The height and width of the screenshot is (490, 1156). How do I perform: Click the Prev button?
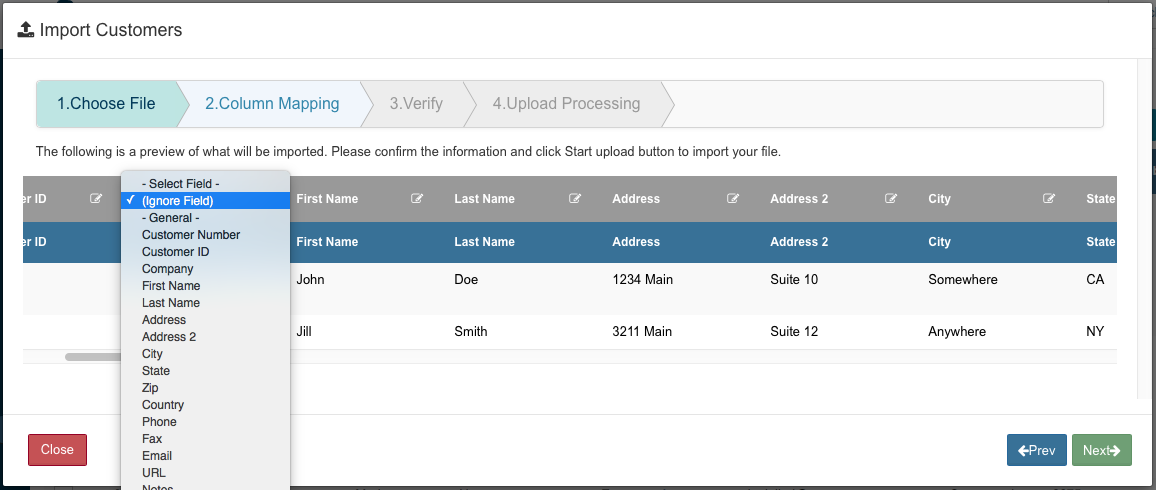point(1036,450)
